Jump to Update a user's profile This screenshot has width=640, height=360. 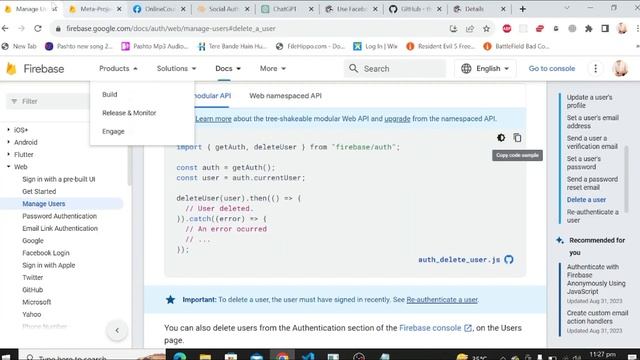[589, 101]
